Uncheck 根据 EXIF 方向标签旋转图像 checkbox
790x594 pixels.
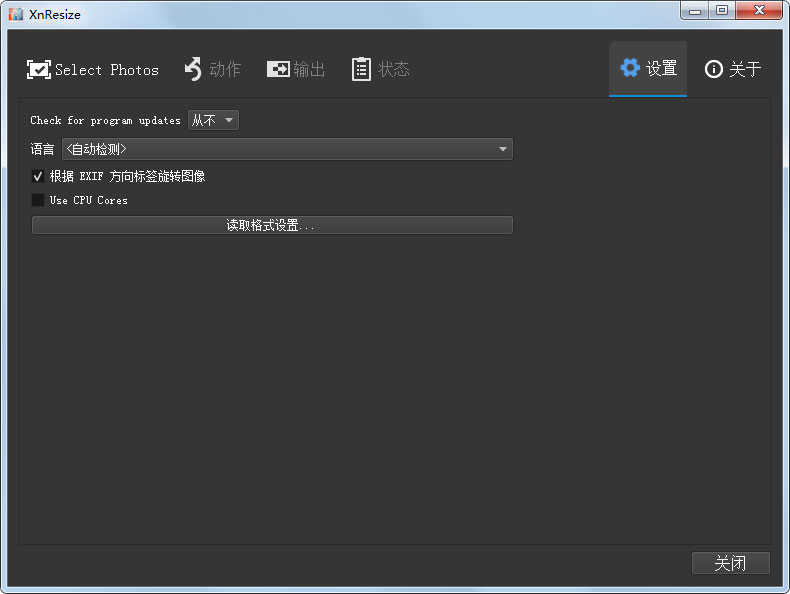pyautogui.click(x=38, y=176)
